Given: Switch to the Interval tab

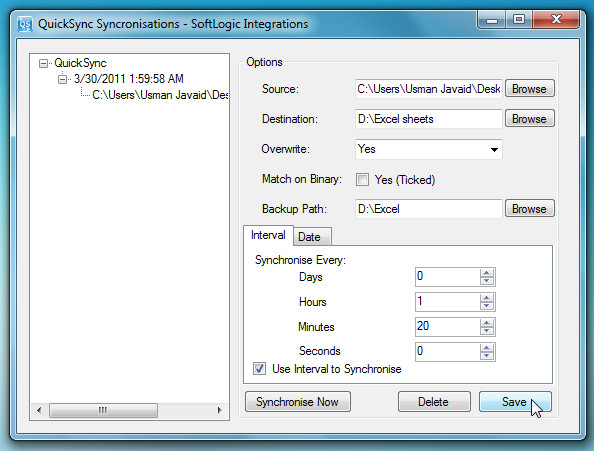Looking at the screenshot, I should click(x=268, y=235).
